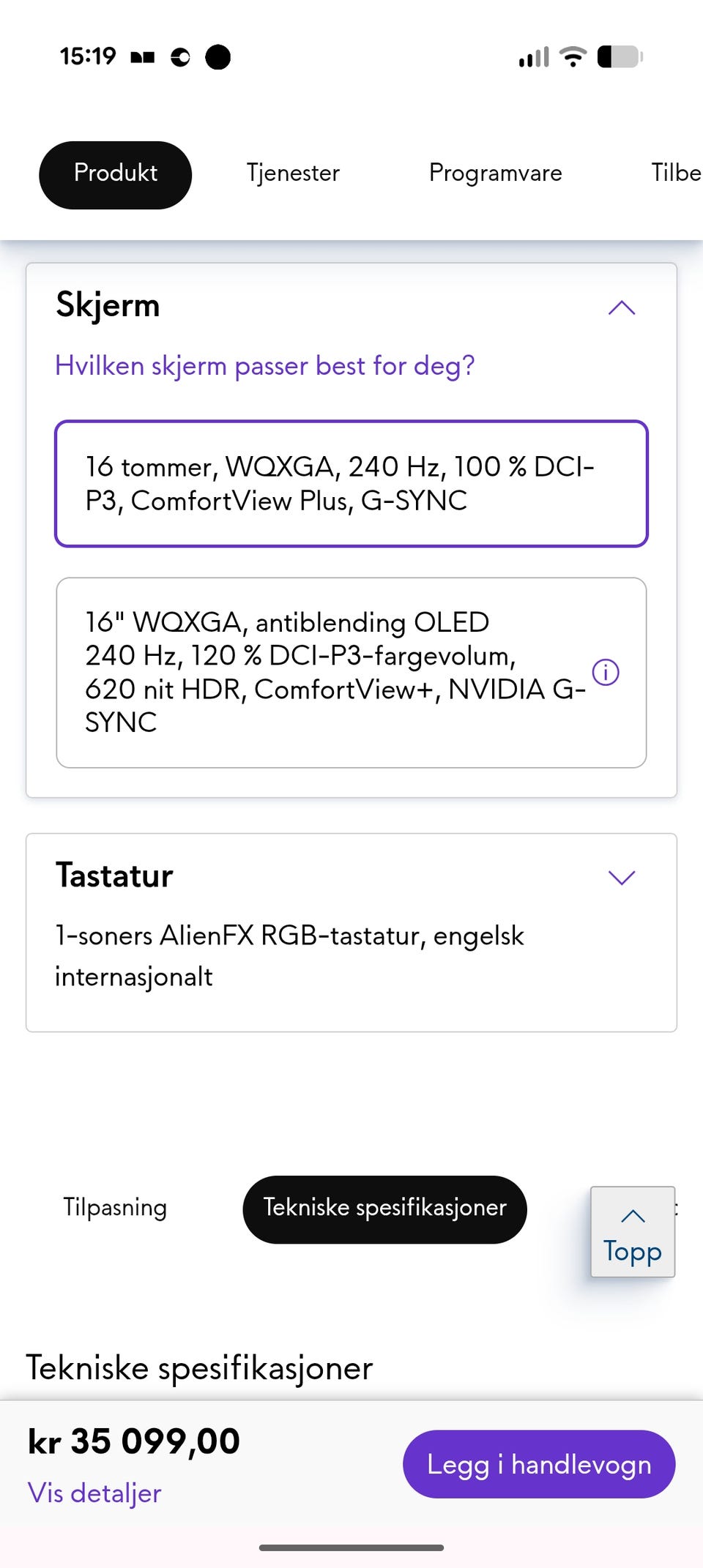Go to the Programvare tab
The width and height of the screenshot is (703, 1568).
(495, 173)
